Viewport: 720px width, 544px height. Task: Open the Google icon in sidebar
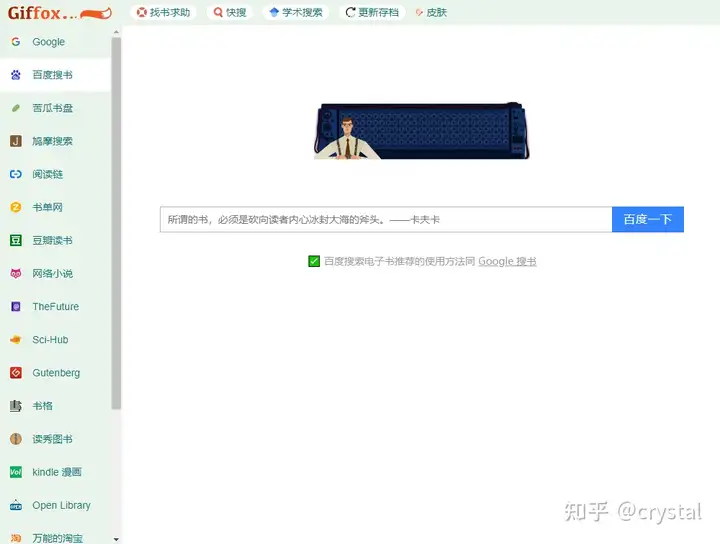point(16,42)
